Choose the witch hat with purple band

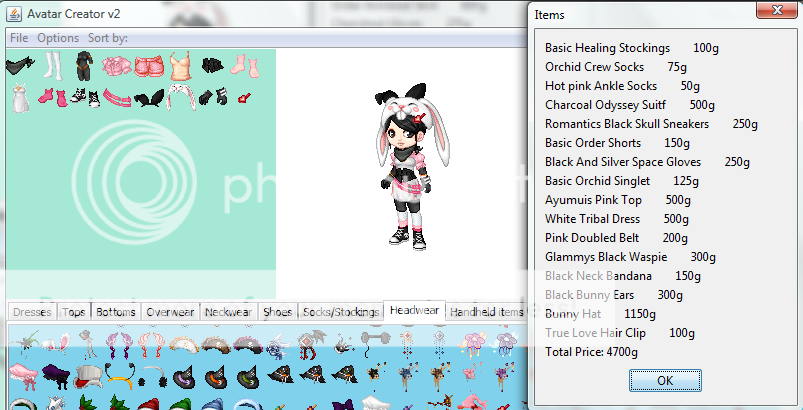(x=184, y=378)
